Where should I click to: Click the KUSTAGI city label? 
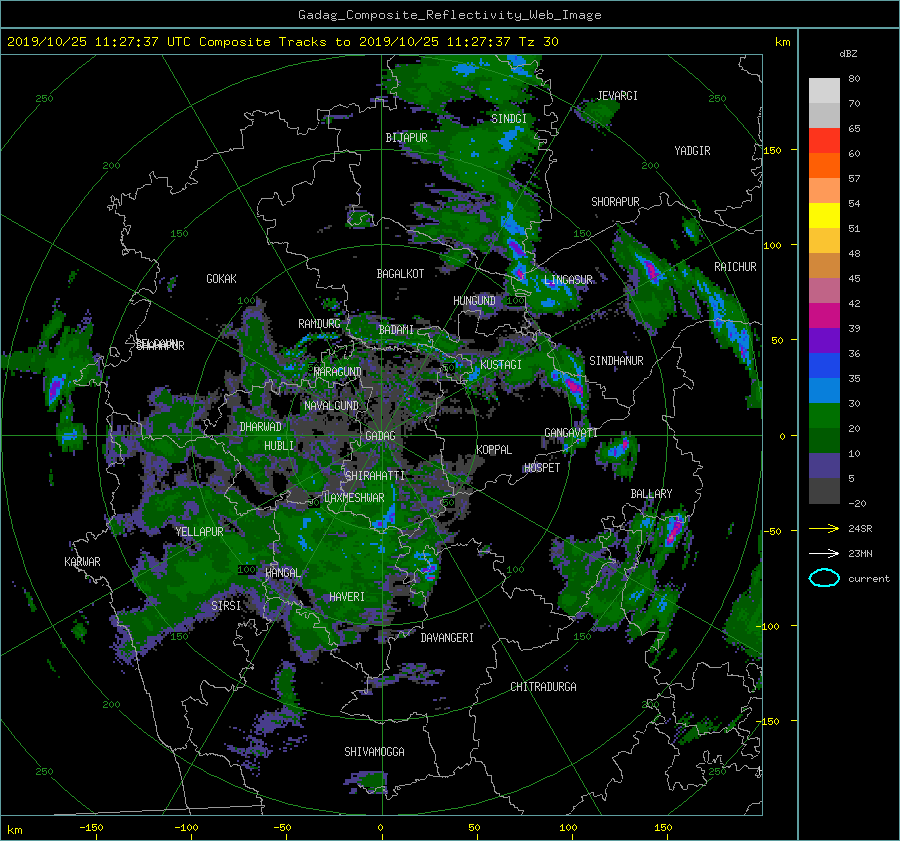(501, 365)
